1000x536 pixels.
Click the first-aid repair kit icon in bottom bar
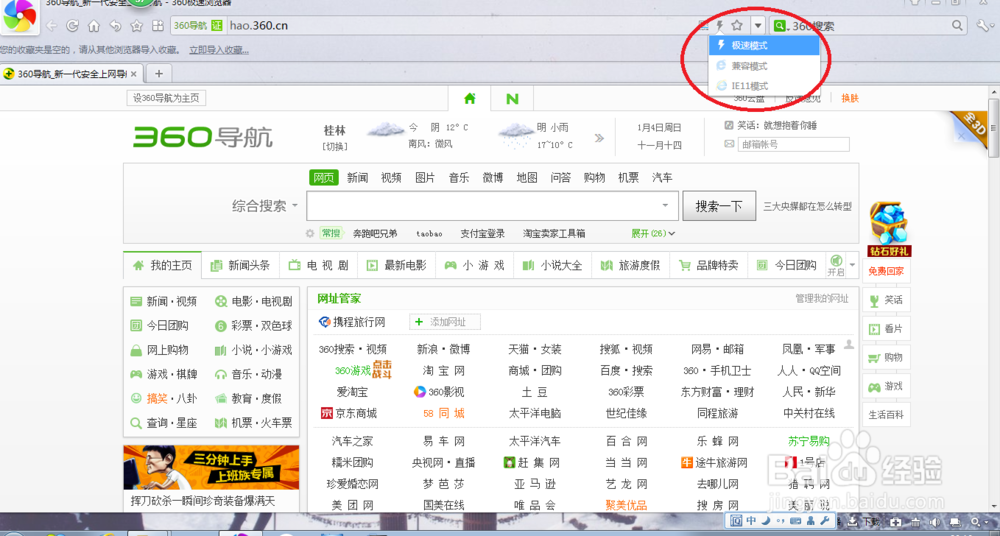pyautogui.click(x=896, y=522)
